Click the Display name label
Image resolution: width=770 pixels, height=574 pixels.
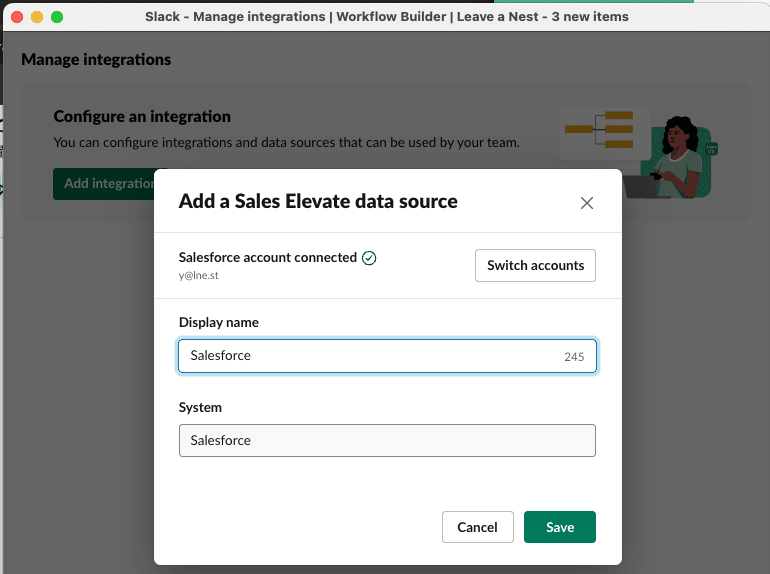point(219,323)
